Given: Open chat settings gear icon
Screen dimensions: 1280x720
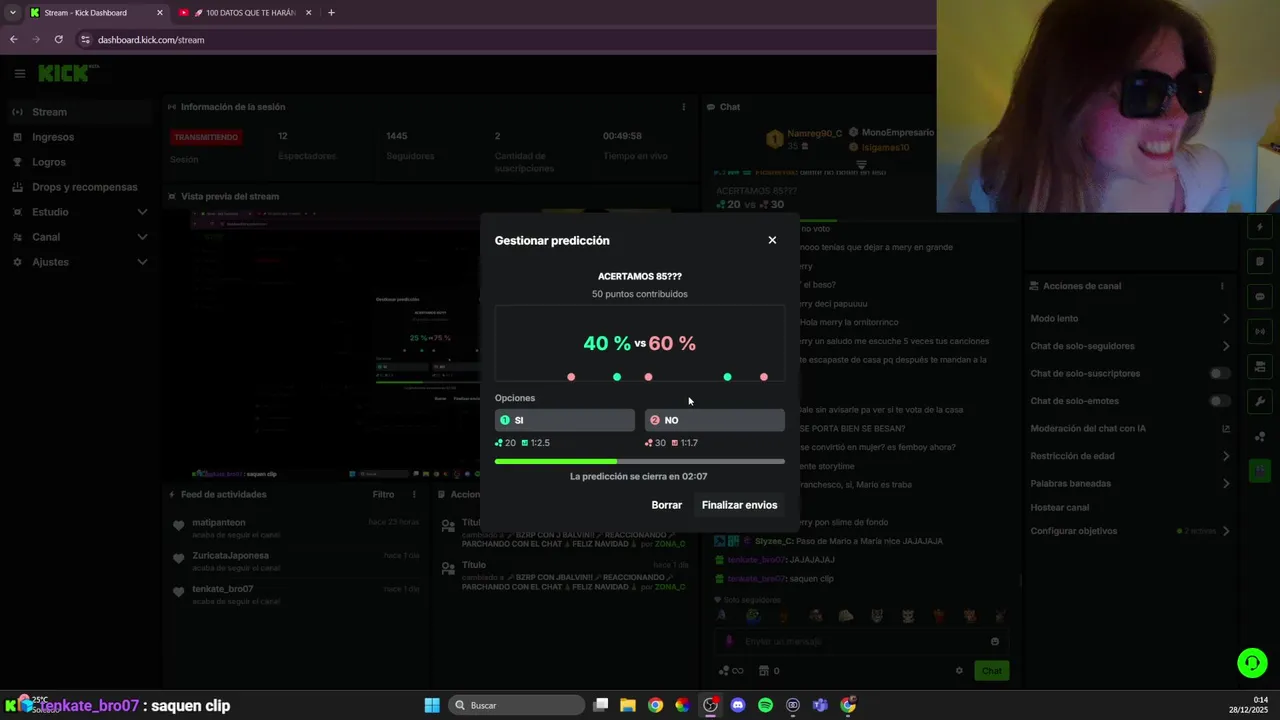Looking at the screenshot, I should click(x=959, y=671).
